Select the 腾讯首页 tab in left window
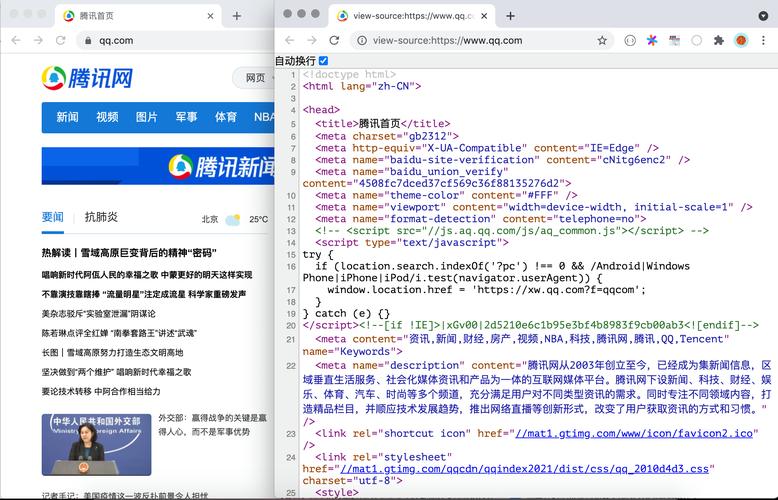778x500 pixels. click(138, 16)
